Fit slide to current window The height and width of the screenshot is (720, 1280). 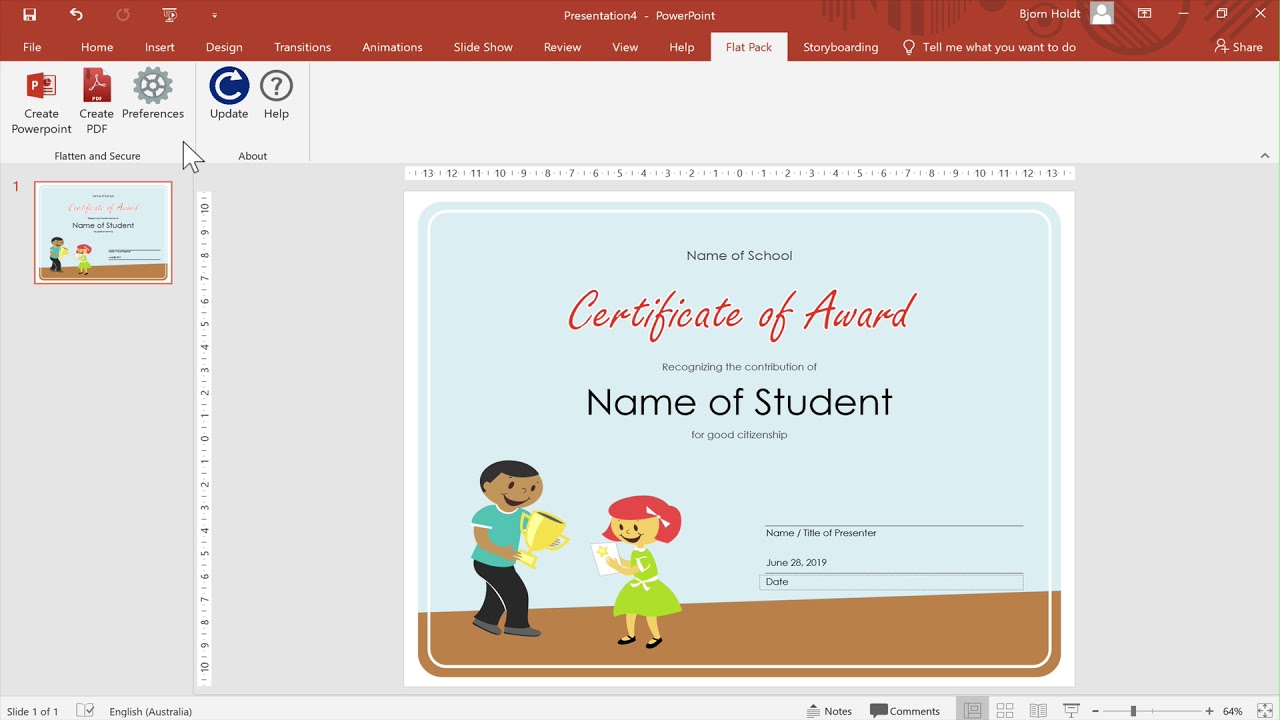tap(1265, 711)
